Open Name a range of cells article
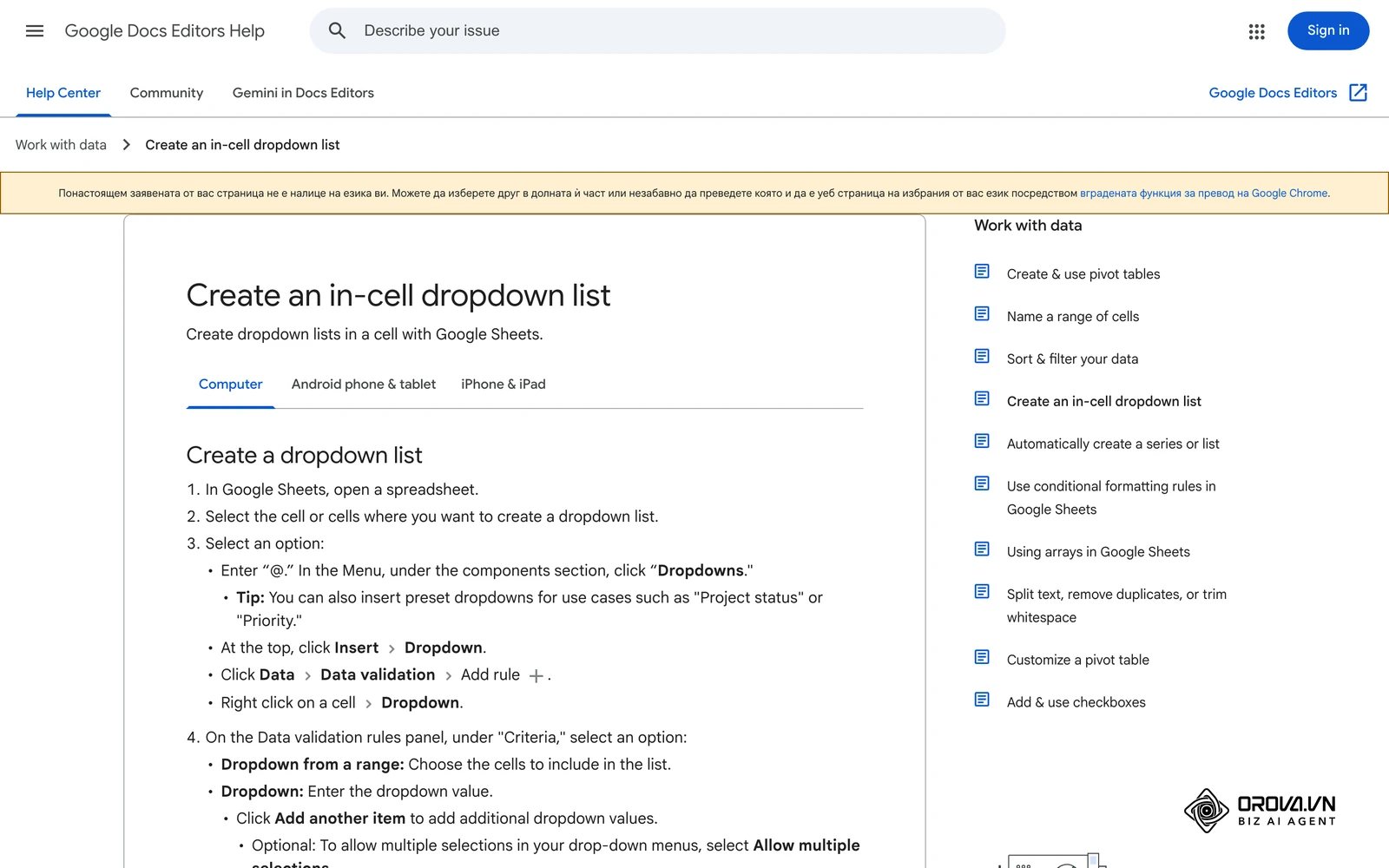1389x868 pixels. click(1073, 317)
